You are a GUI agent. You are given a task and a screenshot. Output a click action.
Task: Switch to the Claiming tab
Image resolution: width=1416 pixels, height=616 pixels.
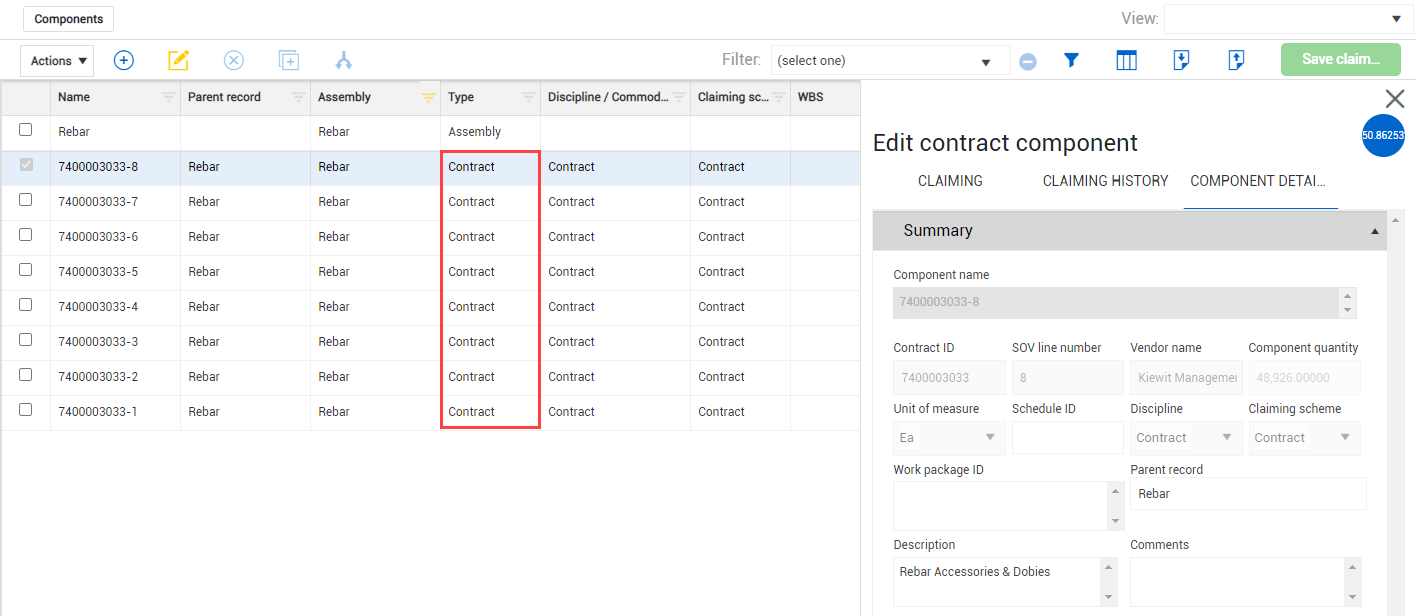[x=950, y=181]
